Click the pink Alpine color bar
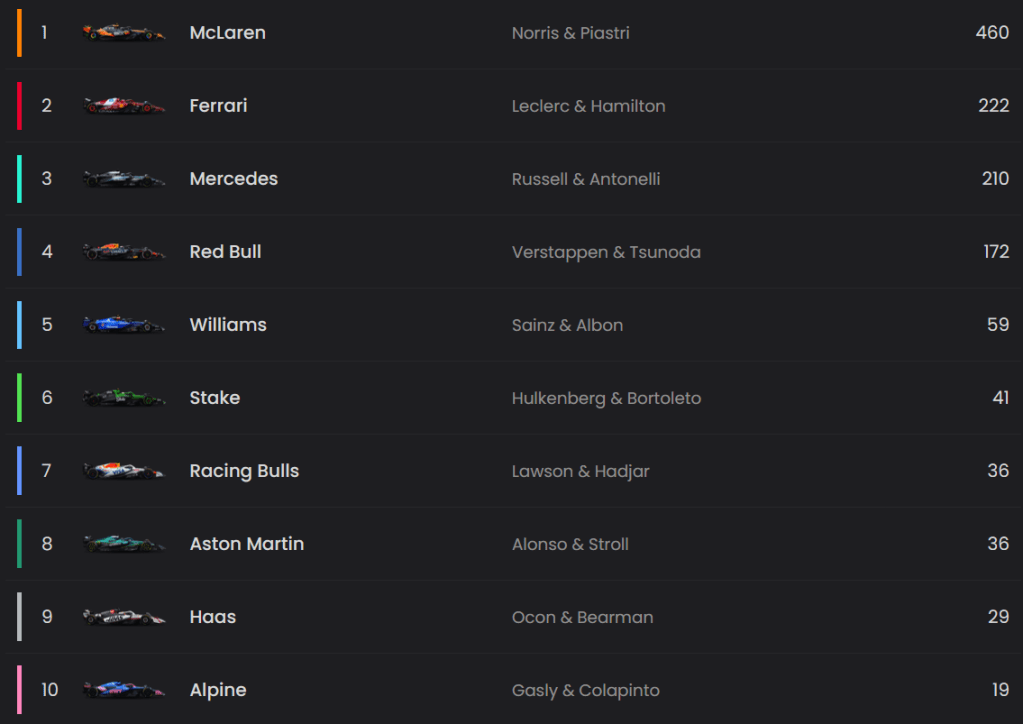 19,690
